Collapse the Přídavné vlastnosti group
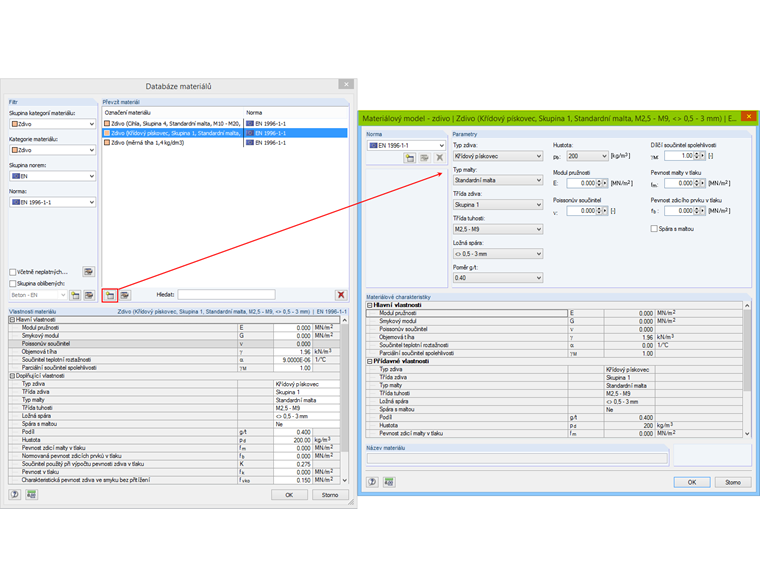 coord(370,361)
